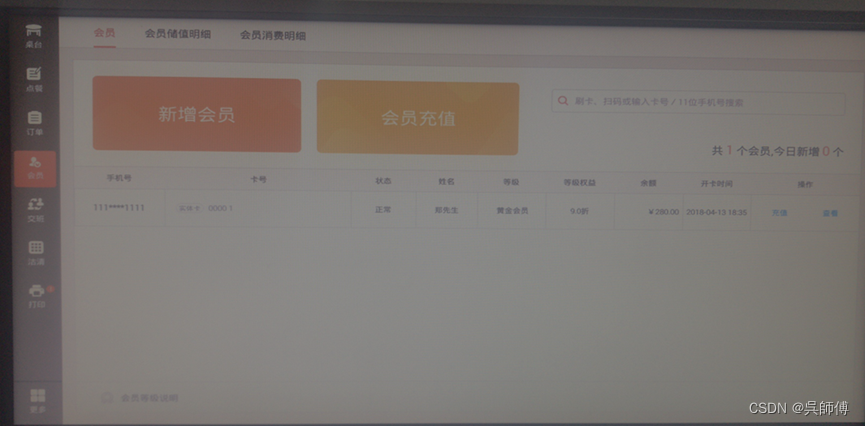
Task: Click the search magnifier icon
Action: [563, 101]
